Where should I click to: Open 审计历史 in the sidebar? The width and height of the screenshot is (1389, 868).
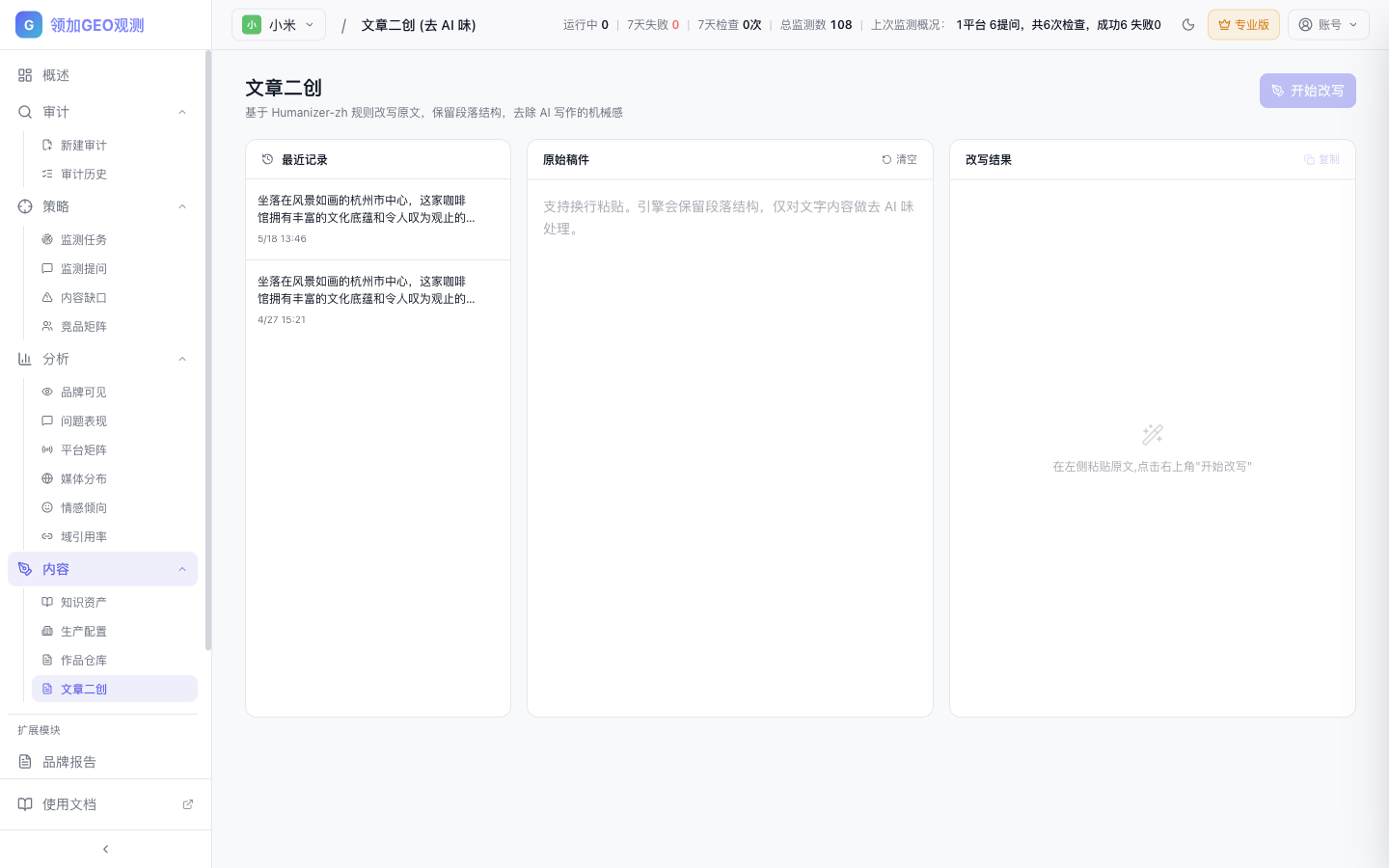(114, 174)
